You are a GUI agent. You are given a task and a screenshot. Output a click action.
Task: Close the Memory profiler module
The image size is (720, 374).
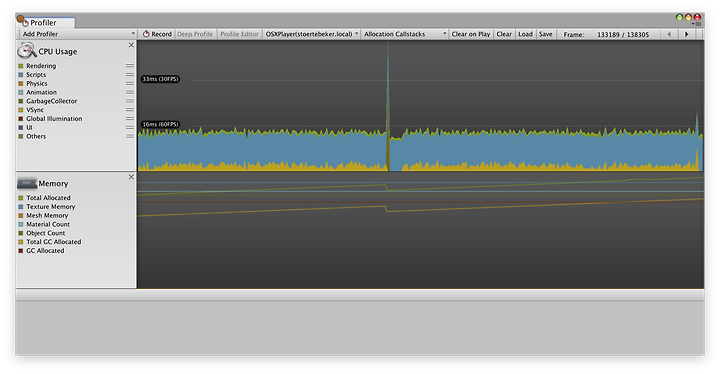131,177
